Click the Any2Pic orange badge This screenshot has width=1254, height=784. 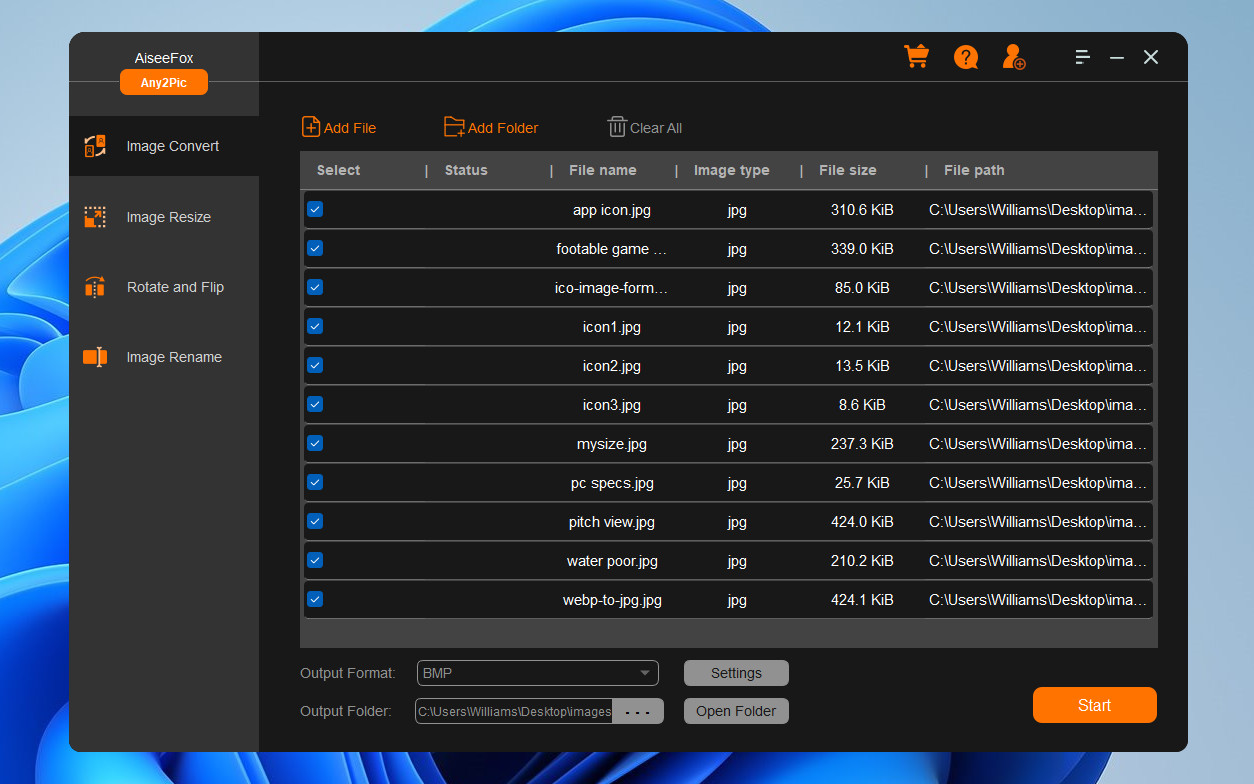point(164,82)
